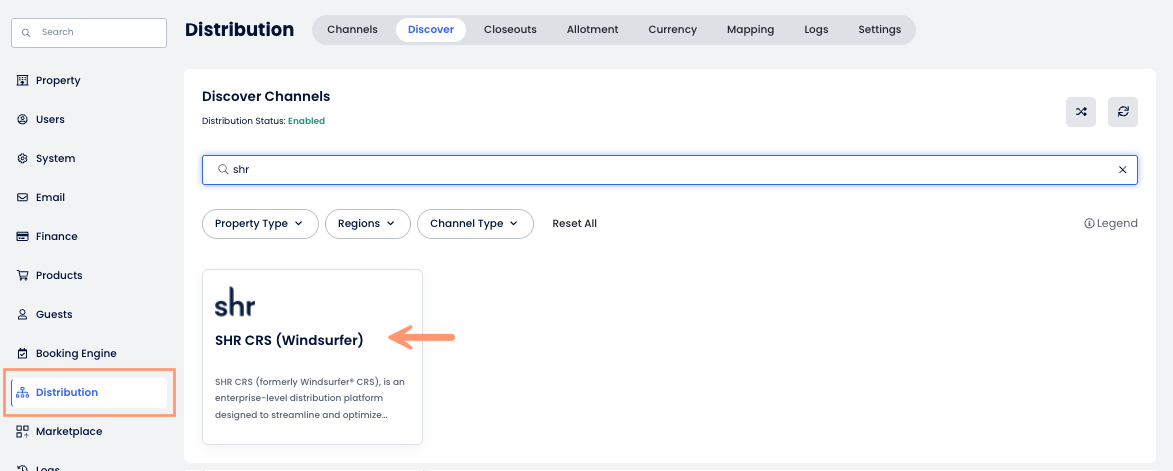Open Finance in the sidebar

pyautogui.click(x=56, y=236)
